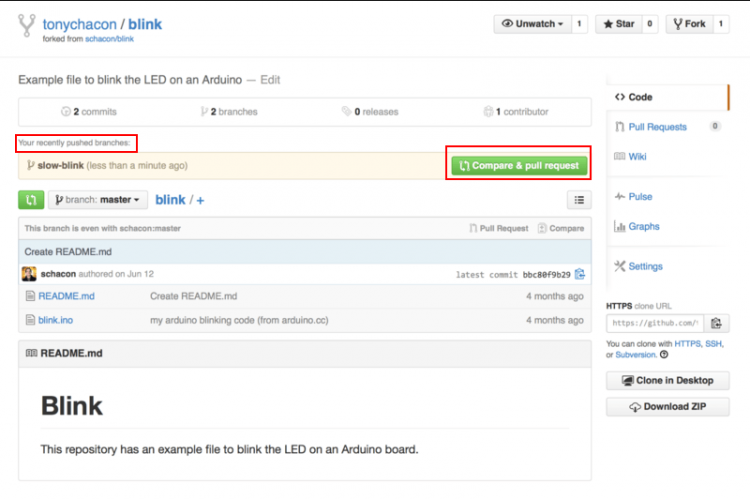
Task: Copy the latest commit SHA clipboard icon
Action: point(580,274)
